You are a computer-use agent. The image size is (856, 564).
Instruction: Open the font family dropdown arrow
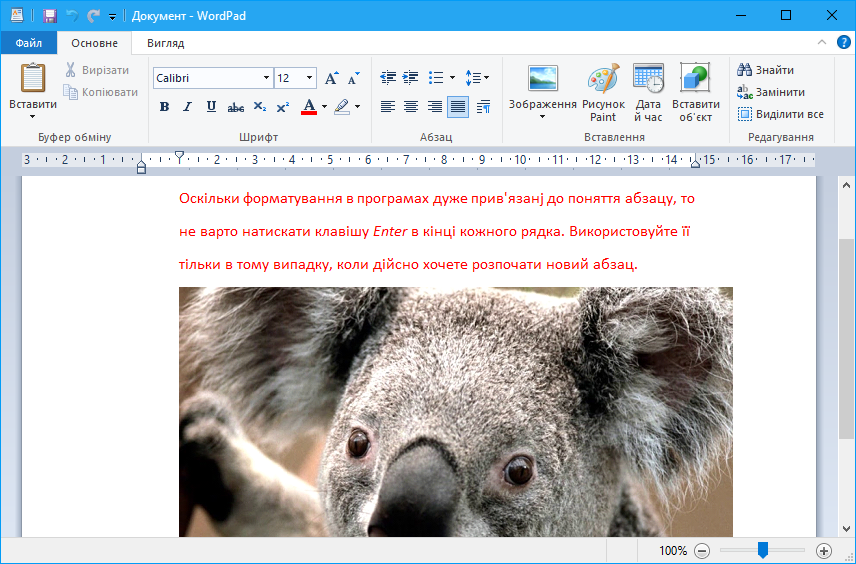pos(266,78)
